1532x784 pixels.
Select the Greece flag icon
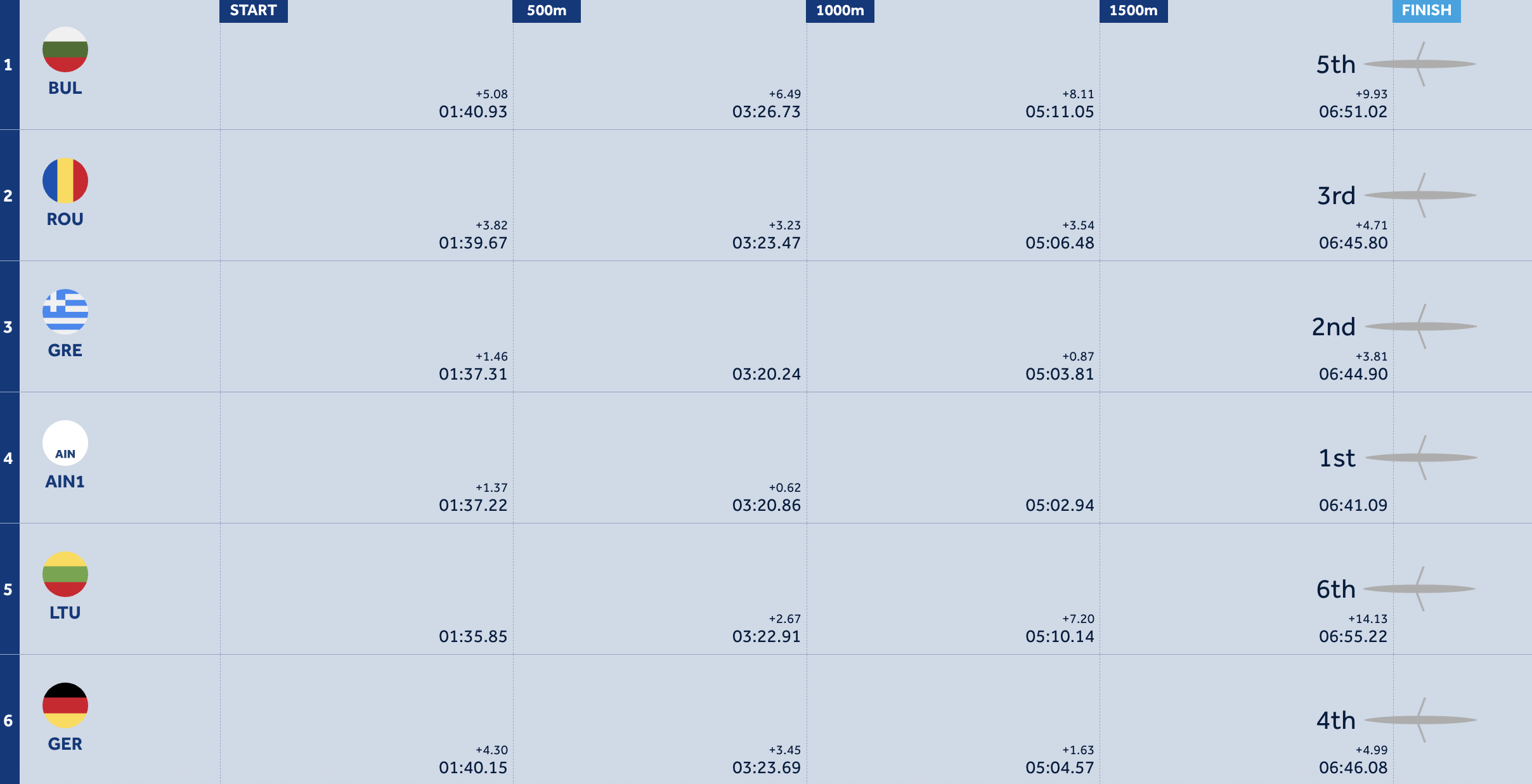coord(65,312)
